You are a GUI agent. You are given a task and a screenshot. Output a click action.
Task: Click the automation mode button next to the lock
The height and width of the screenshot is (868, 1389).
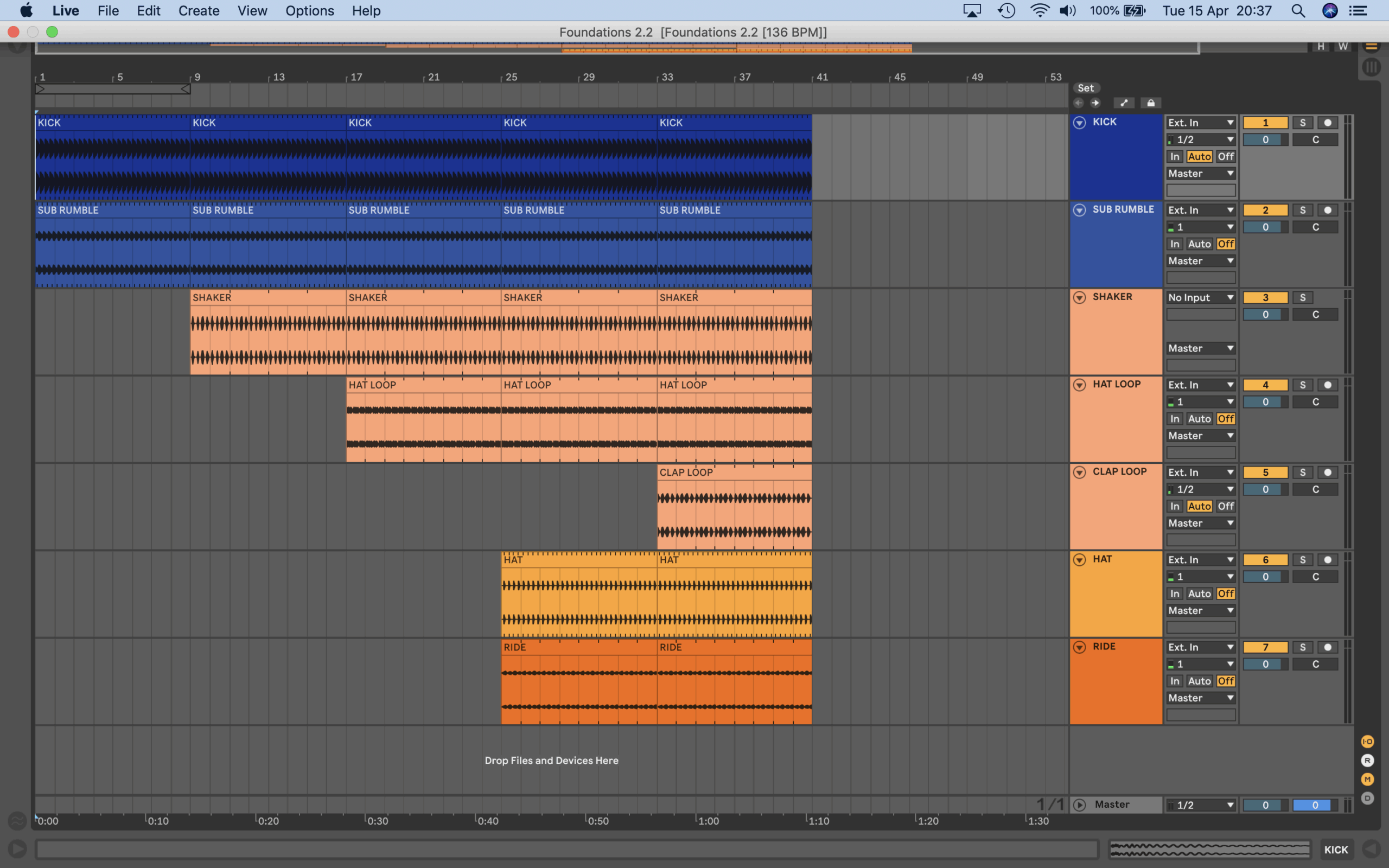(x=1124, y=103)
